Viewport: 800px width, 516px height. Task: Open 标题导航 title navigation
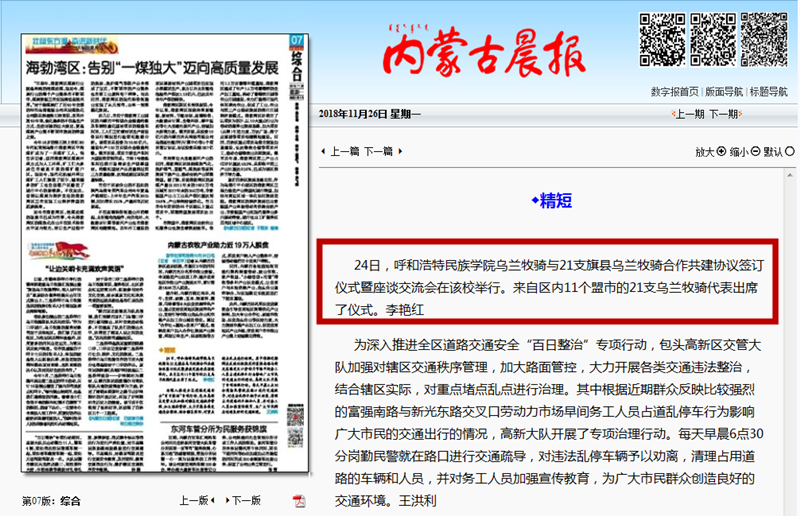[x=768, y=92]
